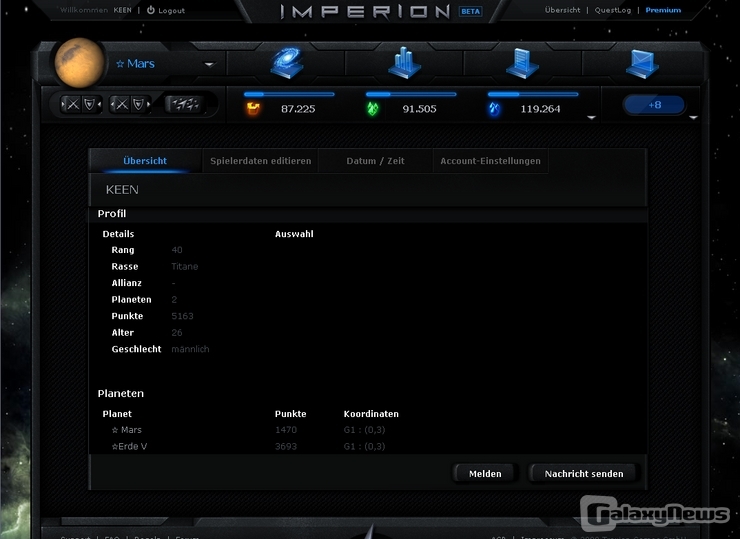Click the third fleet movement icon
The image size is (740, 539).
pyautogui.click(x=181, y=104)
